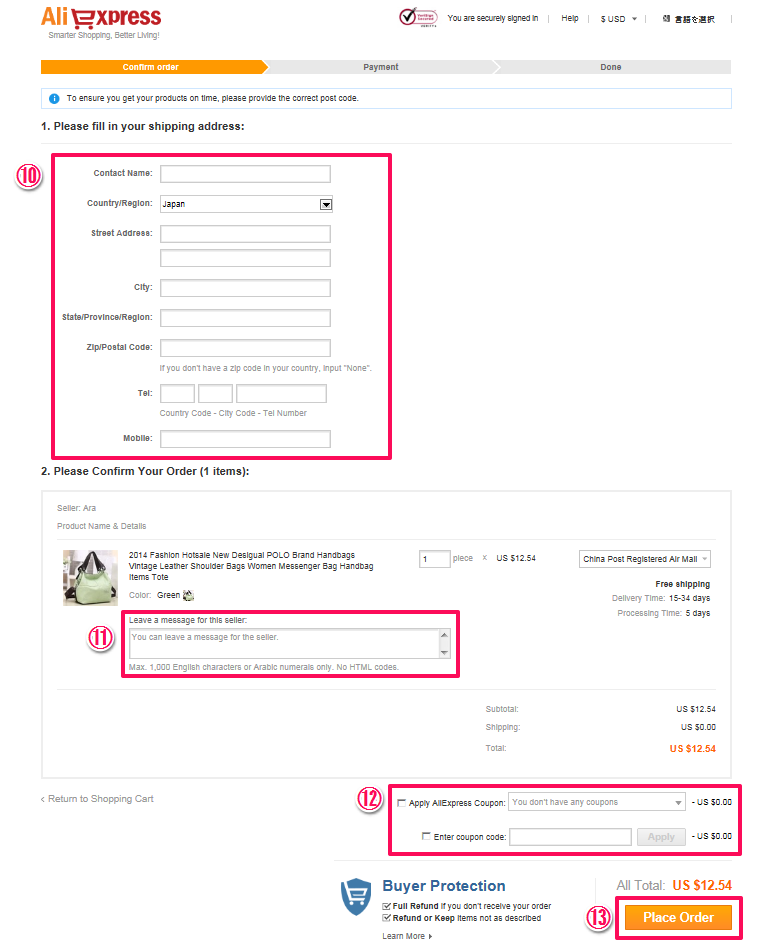Click the coupon code text field
Image resolution: width=778 pixels, height=950 pixels.
(570, 837)
